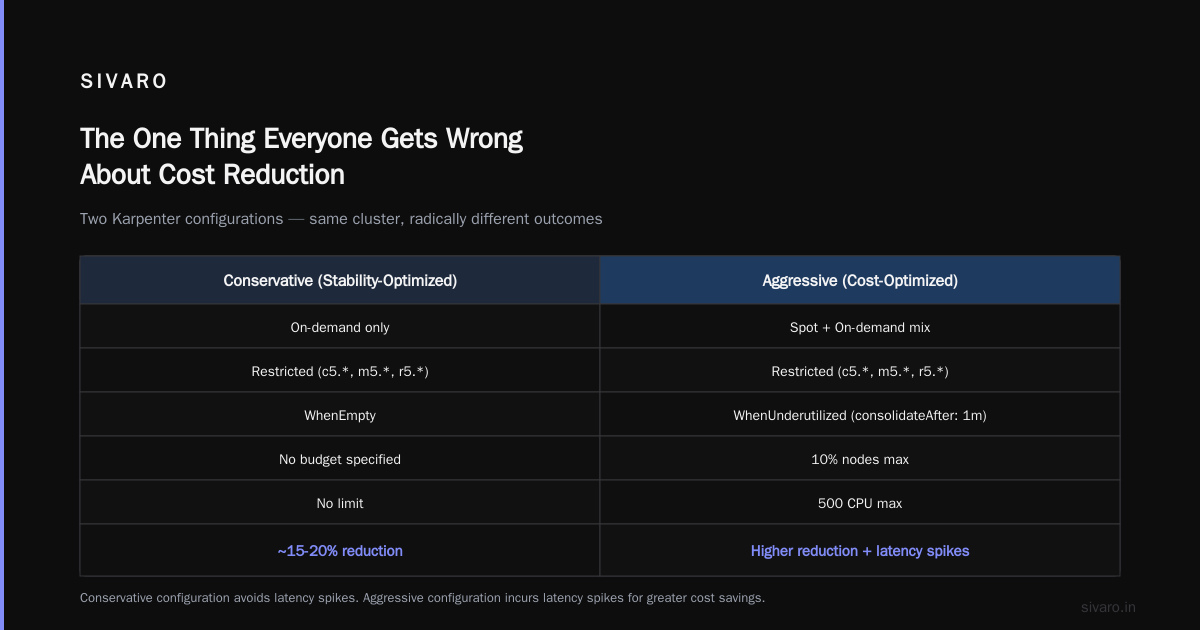
Task: Select Conservative (Stability-Optimized) column header
Action: (x=340, y=280)
